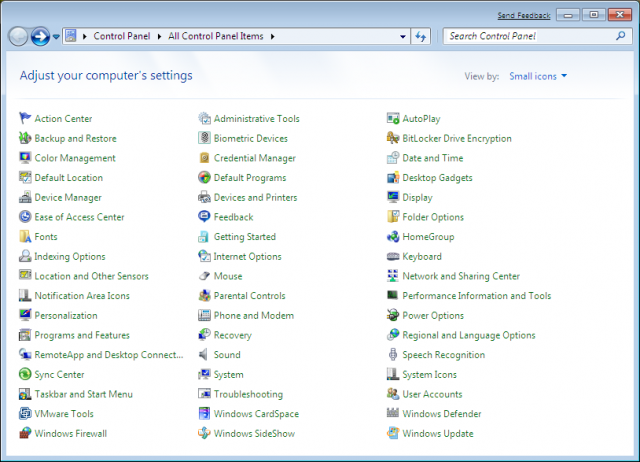The image size is (640, 462).
Task: Open the Fonts folder icon
Action: 25,236
